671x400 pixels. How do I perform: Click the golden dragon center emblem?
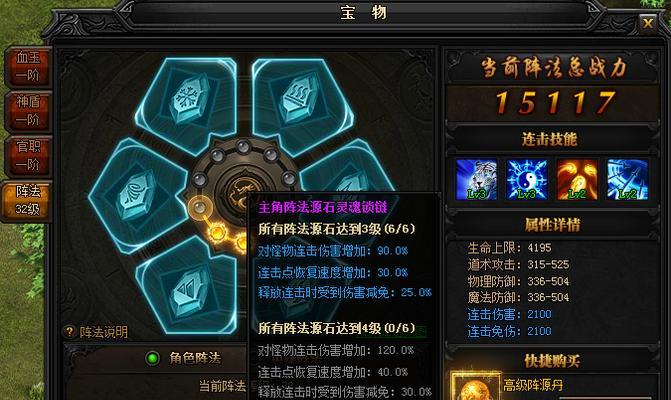[x=240, y=193]
